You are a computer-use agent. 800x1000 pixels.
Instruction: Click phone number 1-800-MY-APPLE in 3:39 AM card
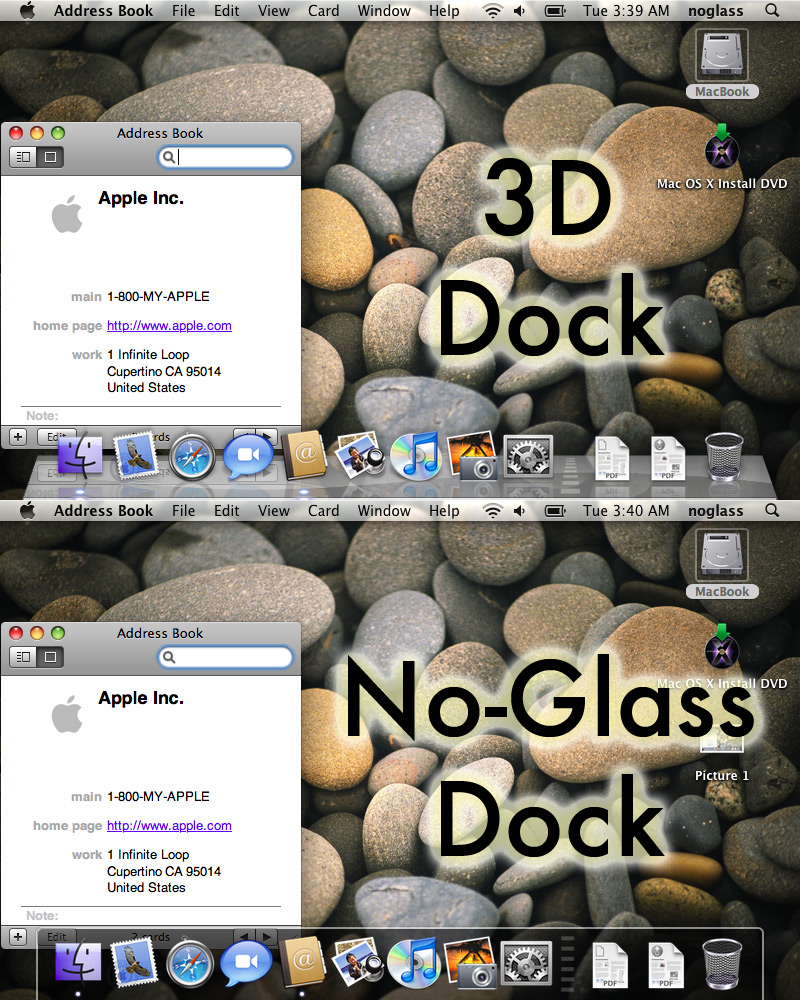point(158,297)
